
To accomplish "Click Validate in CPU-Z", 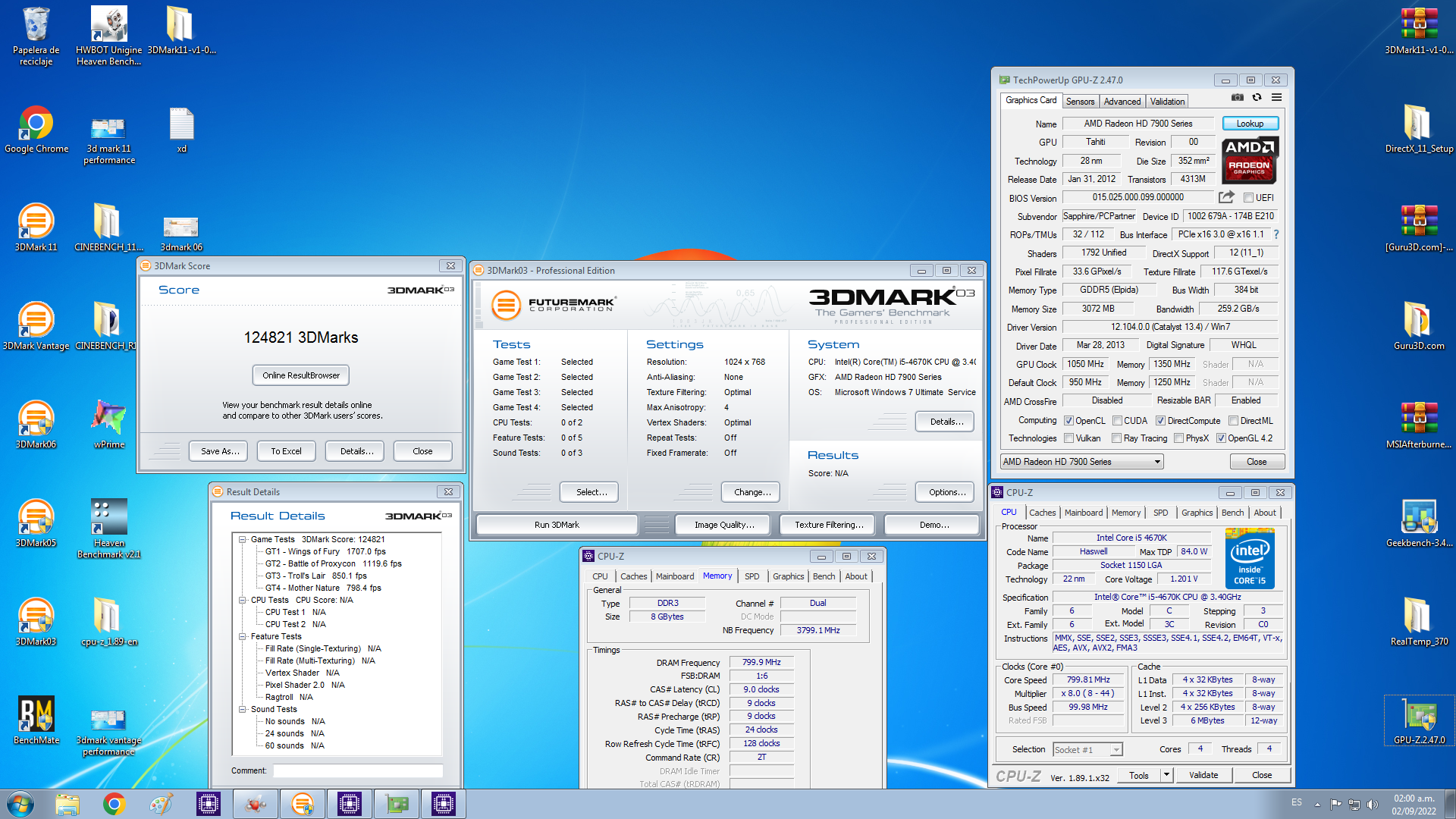I will (x=1203, y=775).
